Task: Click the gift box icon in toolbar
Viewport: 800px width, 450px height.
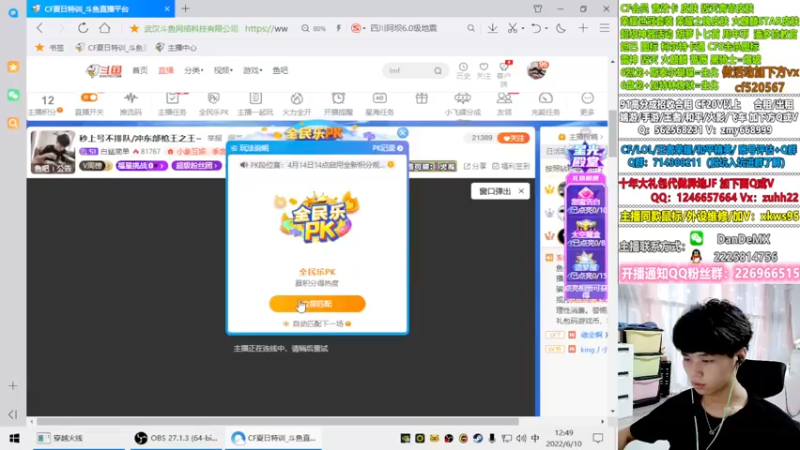Action: click(x=421, y=98)
